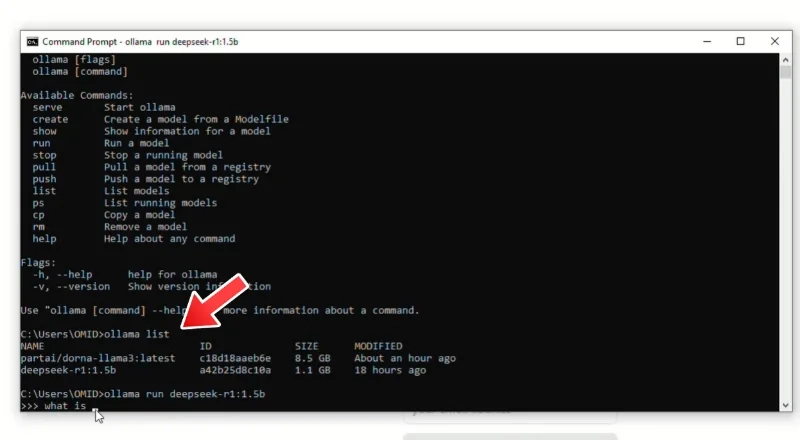Click the 'MODIFIED' column header
The width and height of the screenshot is (800, 440).
378,346
